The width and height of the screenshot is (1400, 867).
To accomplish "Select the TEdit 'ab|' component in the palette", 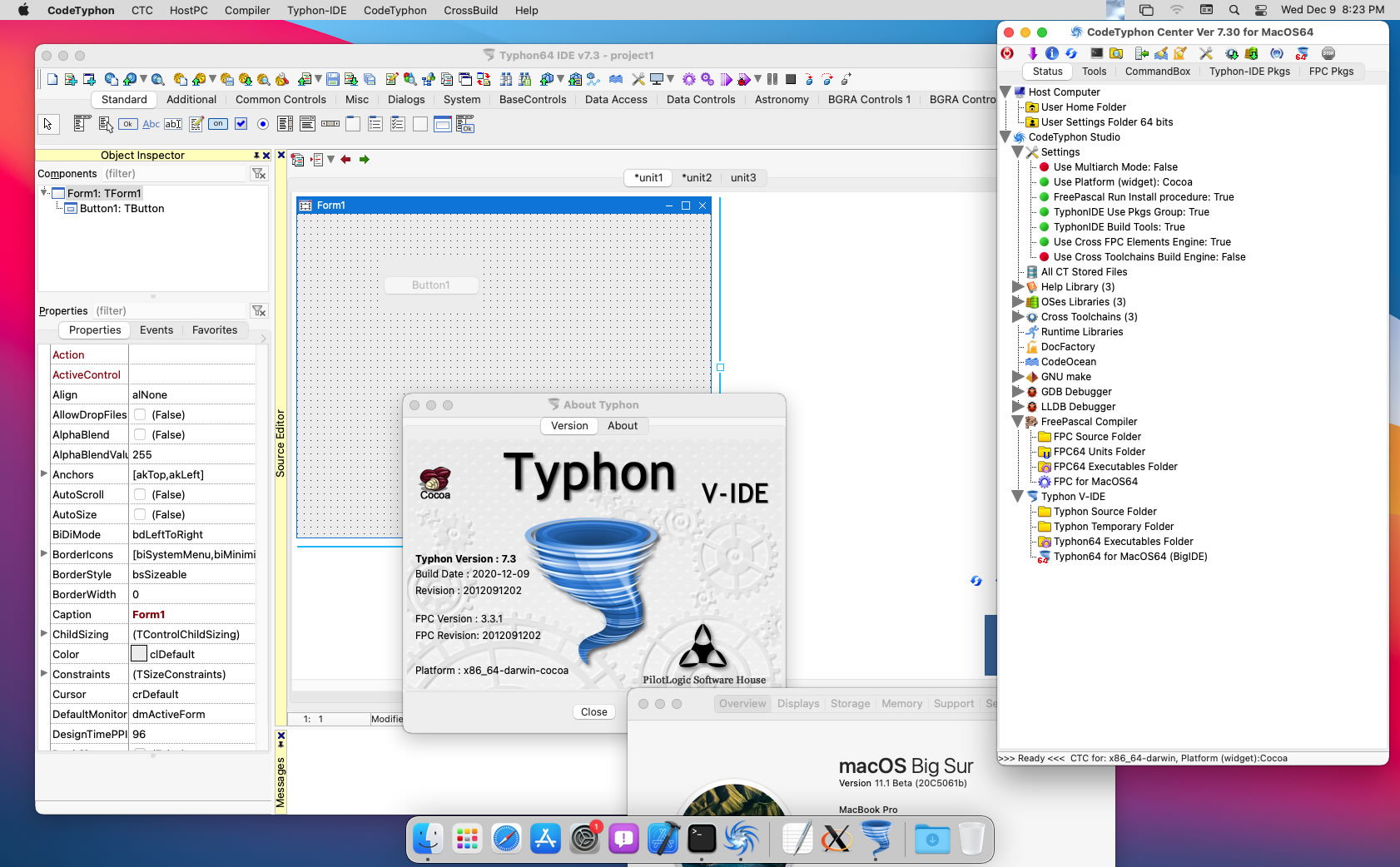I will pyautogui.click(x=173, y=124).
